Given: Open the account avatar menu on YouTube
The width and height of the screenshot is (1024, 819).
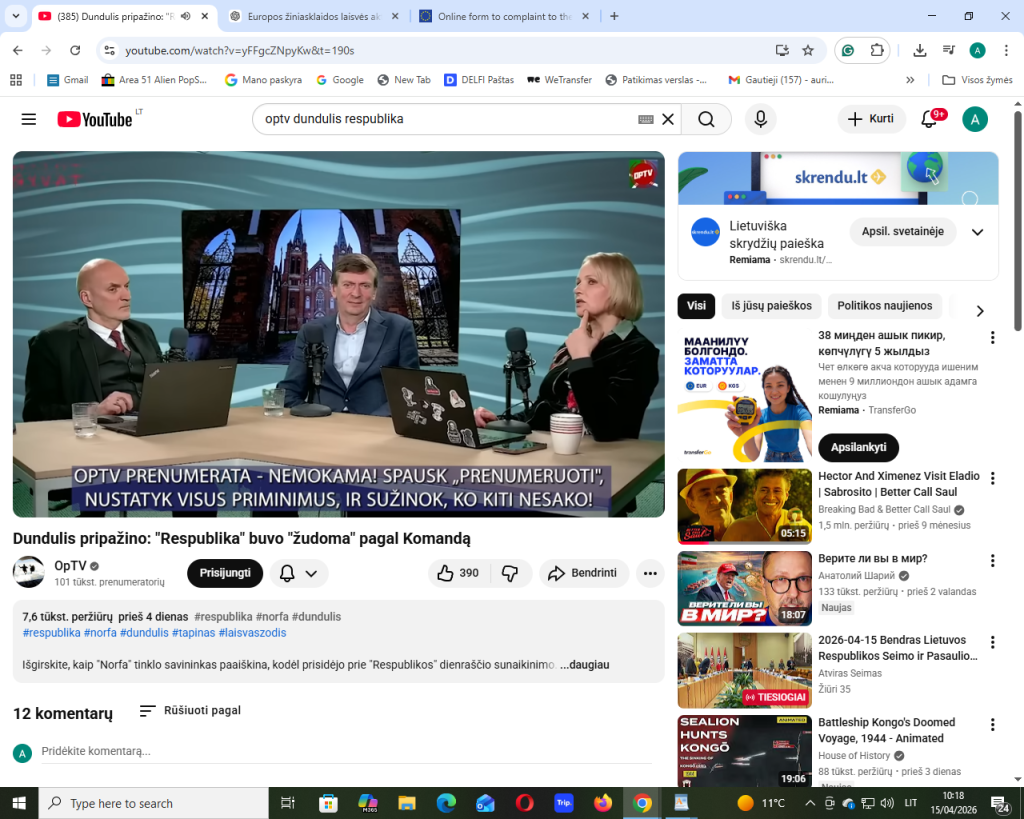Looking at the screenshot, I should (x=975, y=119).
